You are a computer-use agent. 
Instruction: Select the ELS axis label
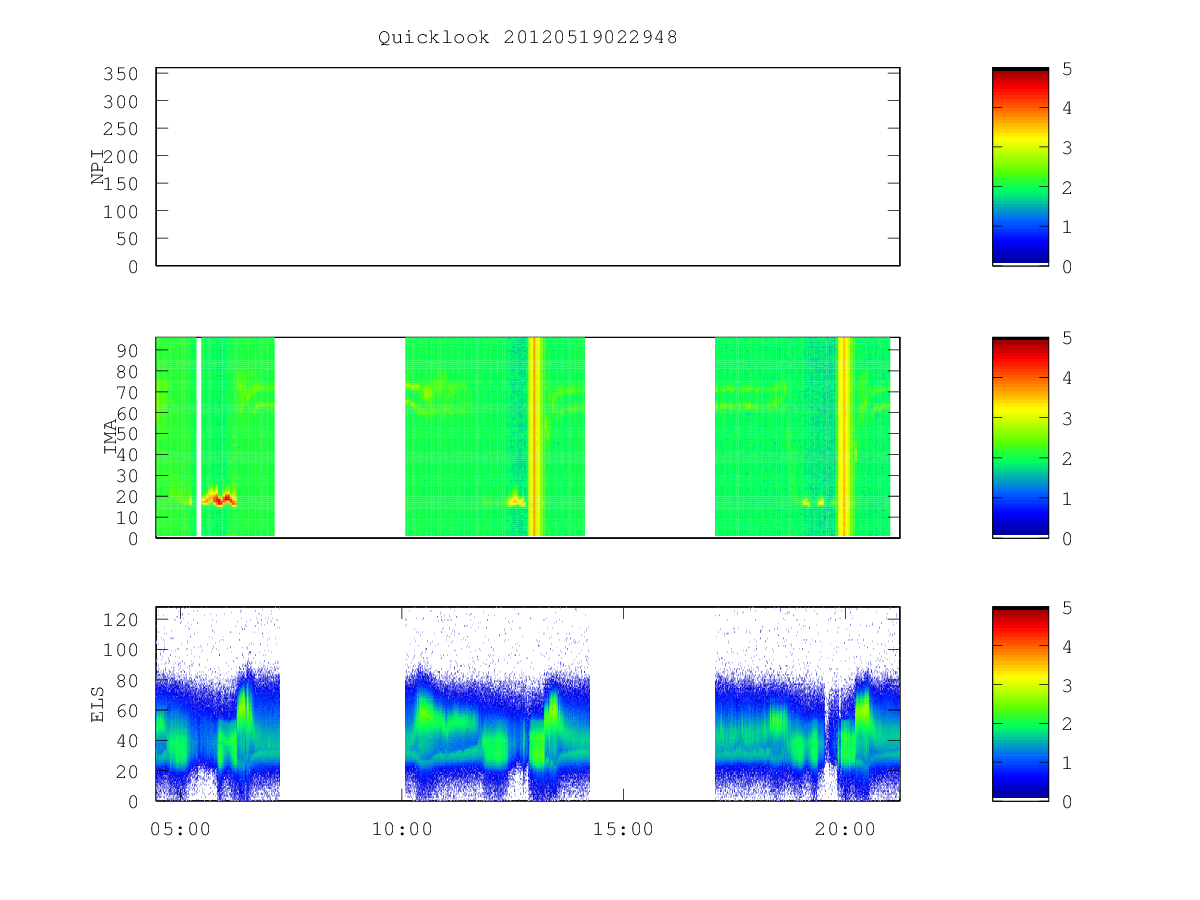coord(98,706)
